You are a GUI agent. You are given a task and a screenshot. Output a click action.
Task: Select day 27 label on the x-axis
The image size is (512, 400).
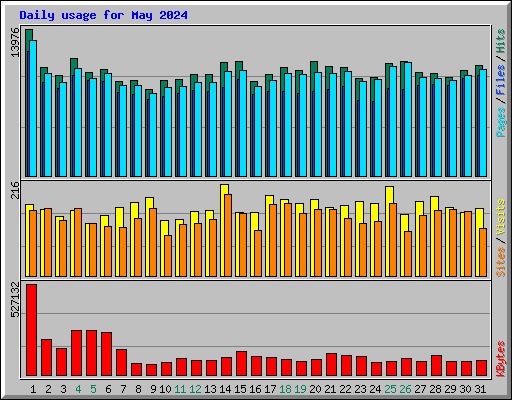420,389
